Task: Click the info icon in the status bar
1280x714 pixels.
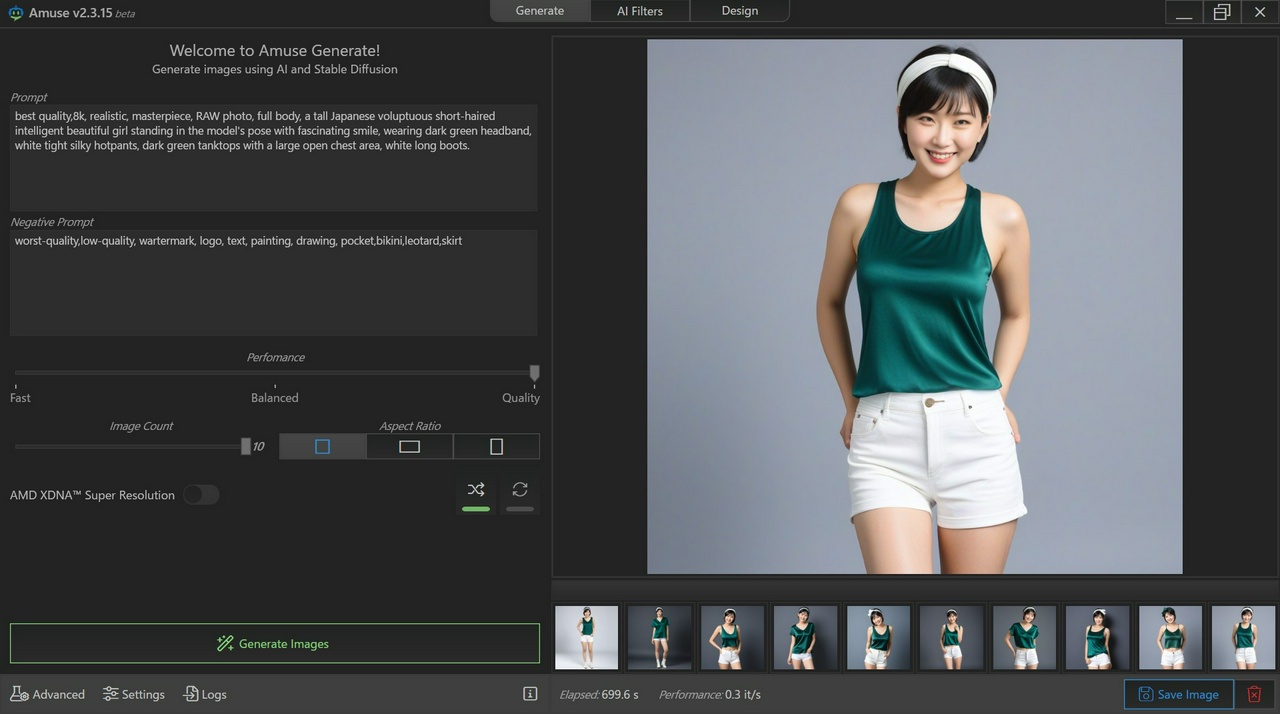Action: (530, 694)
